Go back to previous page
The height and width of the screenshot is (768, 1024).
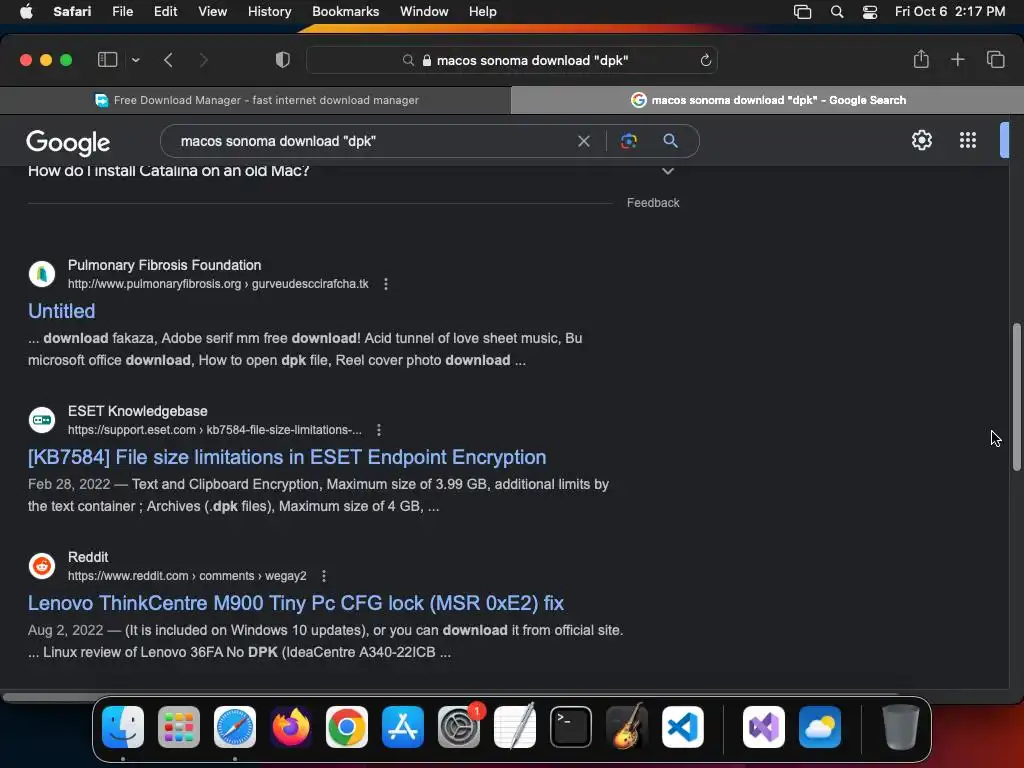coord(168,60)
